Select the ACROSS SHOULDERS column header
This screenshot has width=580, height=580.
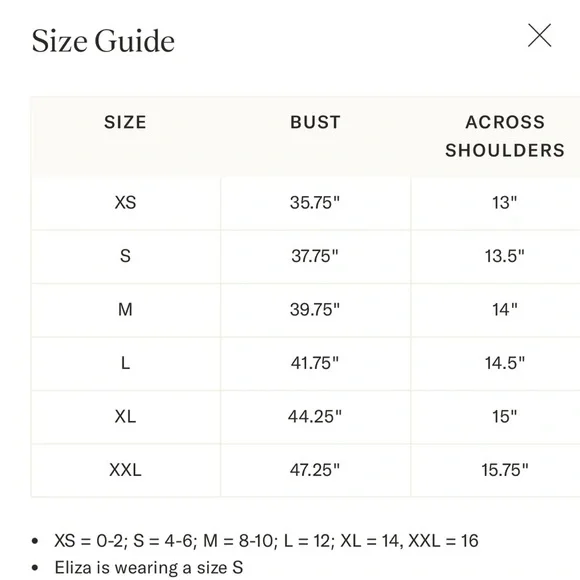pos(505,136)
